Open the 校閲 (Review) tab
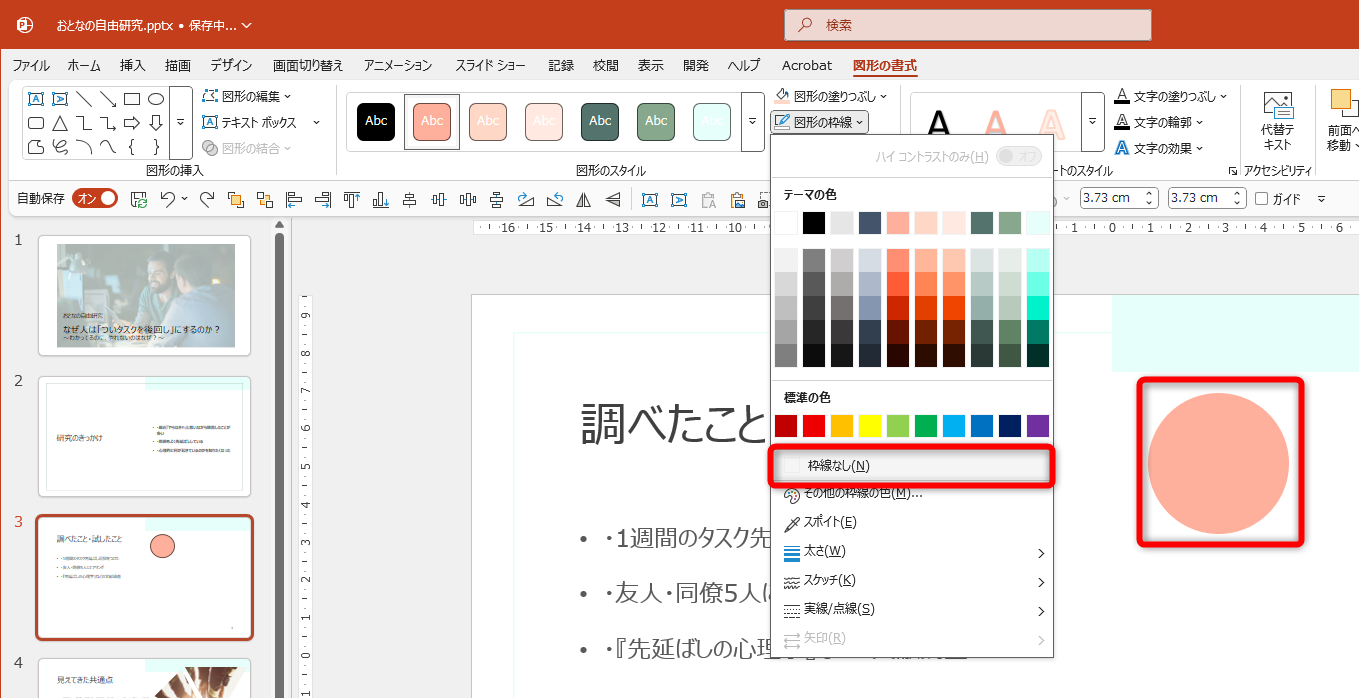The image size is (1359, 698). point(605,64)
